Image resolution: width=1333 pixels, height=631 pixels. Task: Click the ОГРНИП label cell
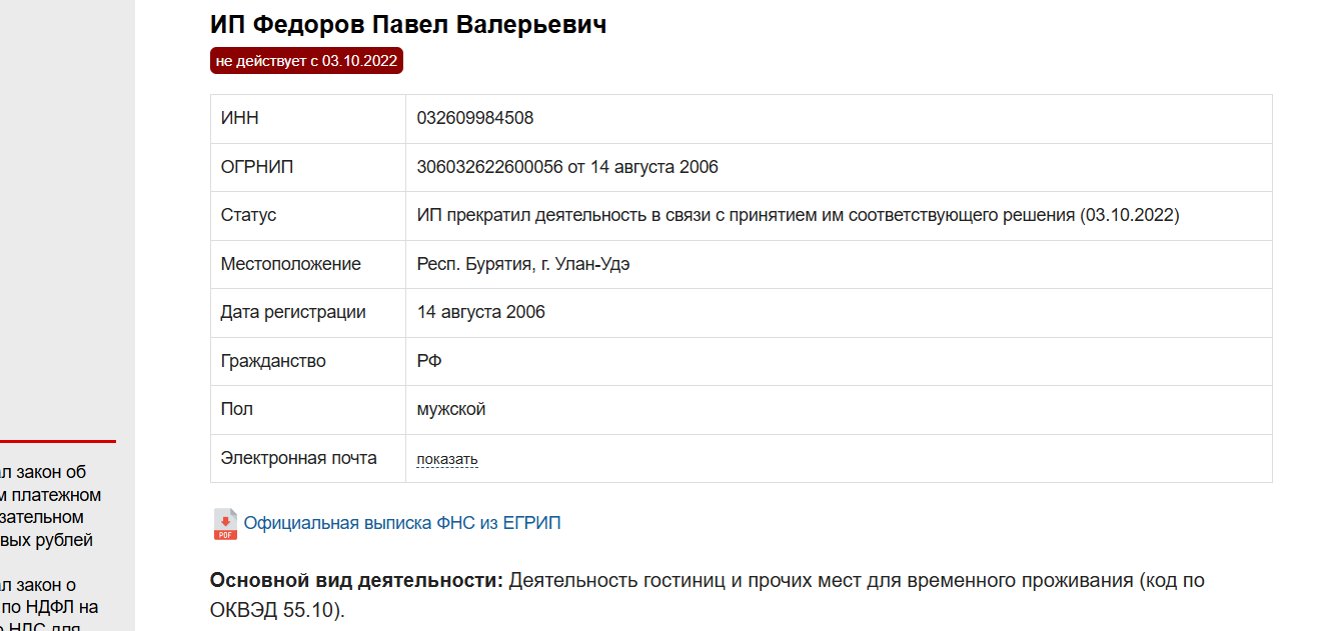(308, 167)
